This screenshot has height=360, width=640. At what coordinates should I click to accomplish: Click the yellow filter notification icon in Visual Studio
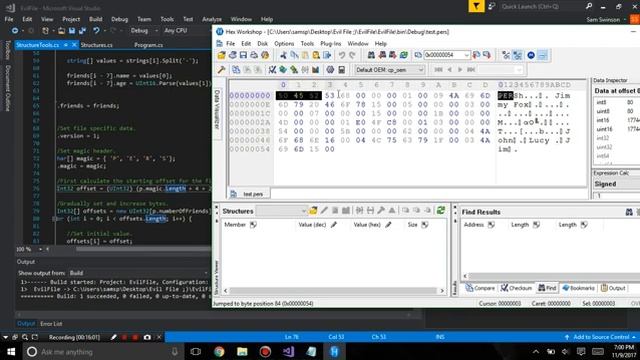476,7
